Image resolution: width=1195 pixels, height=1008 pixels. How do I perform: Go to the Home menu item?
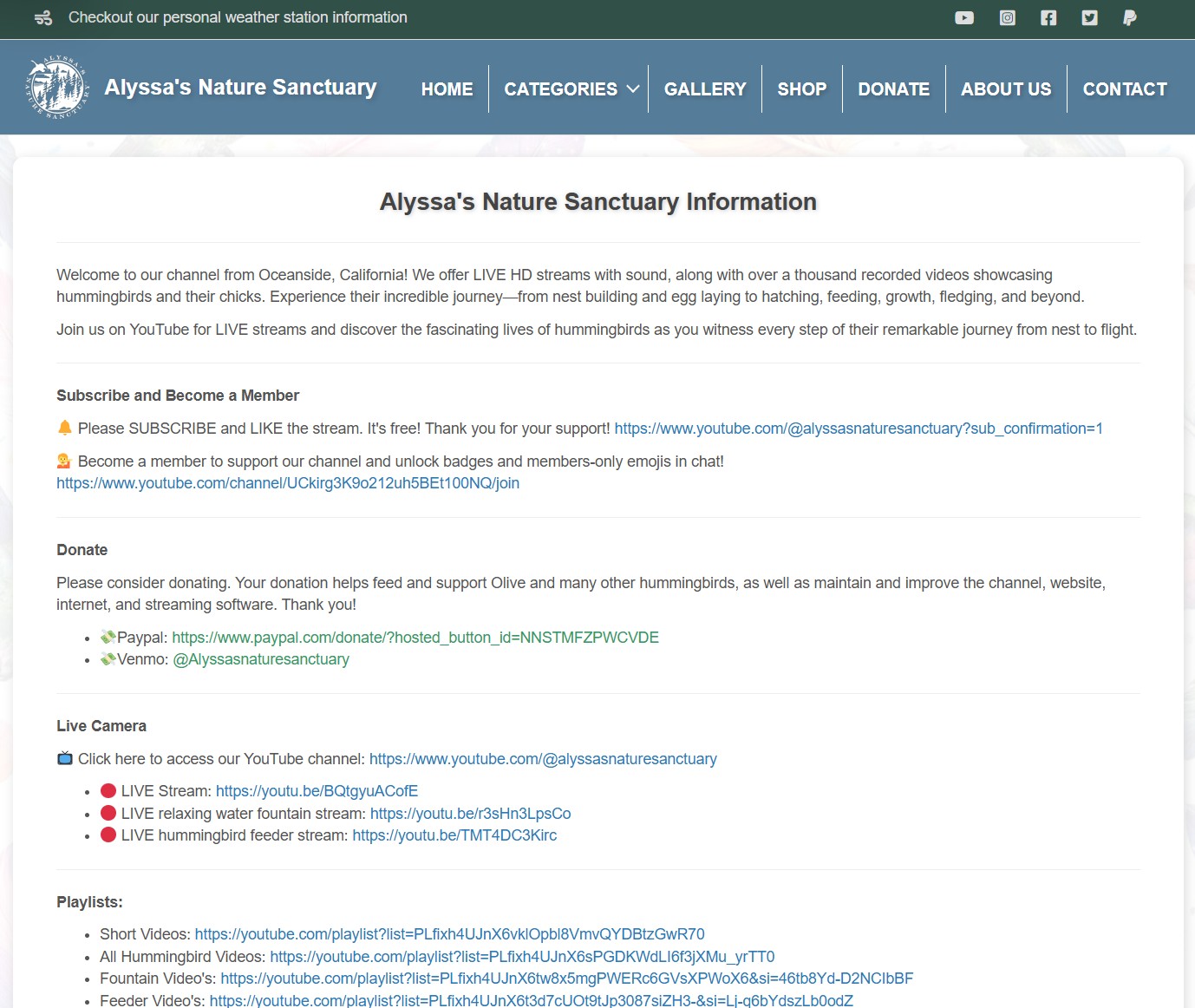[447, 89]
